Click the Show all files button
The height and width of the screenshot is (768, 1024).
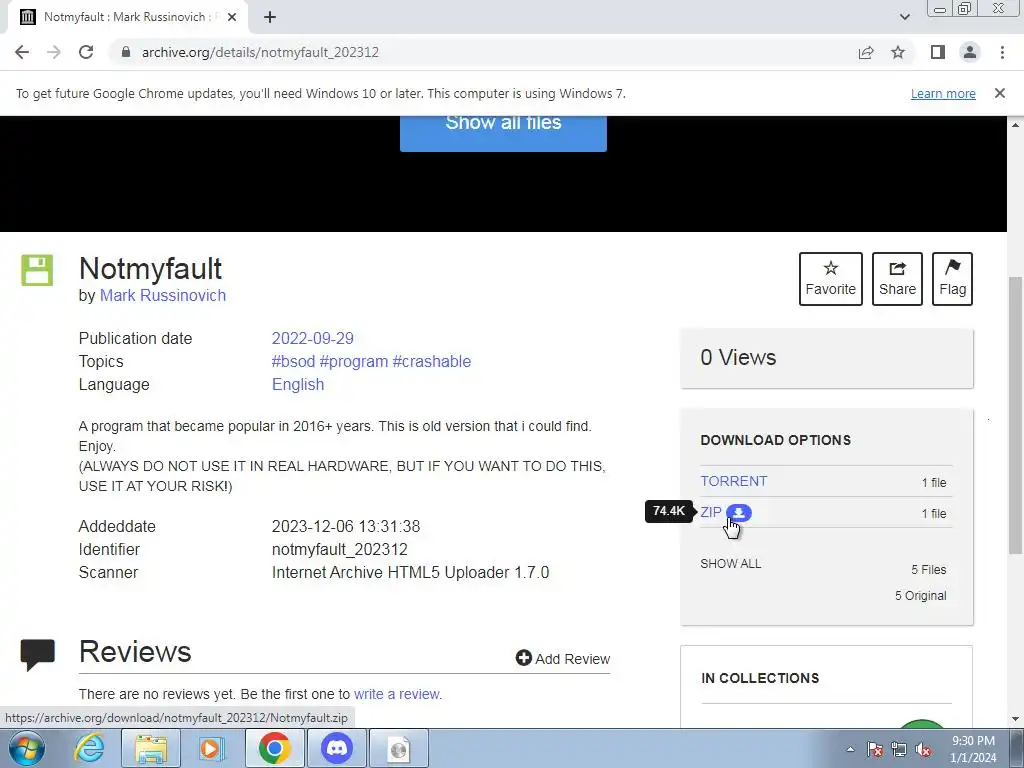point(503,133)
